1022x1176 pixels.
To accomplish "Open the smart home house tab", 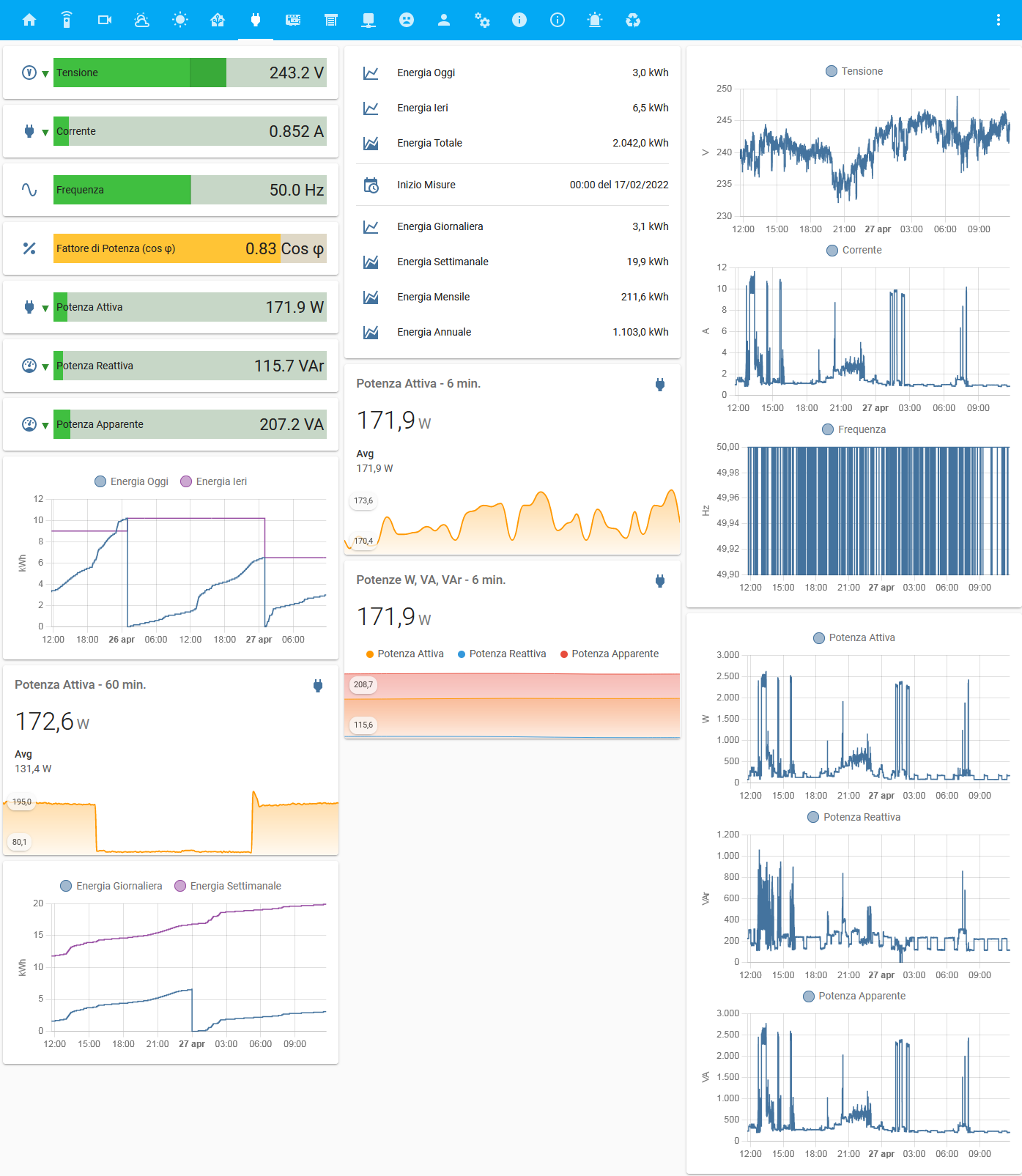I will tap(218, 20).
